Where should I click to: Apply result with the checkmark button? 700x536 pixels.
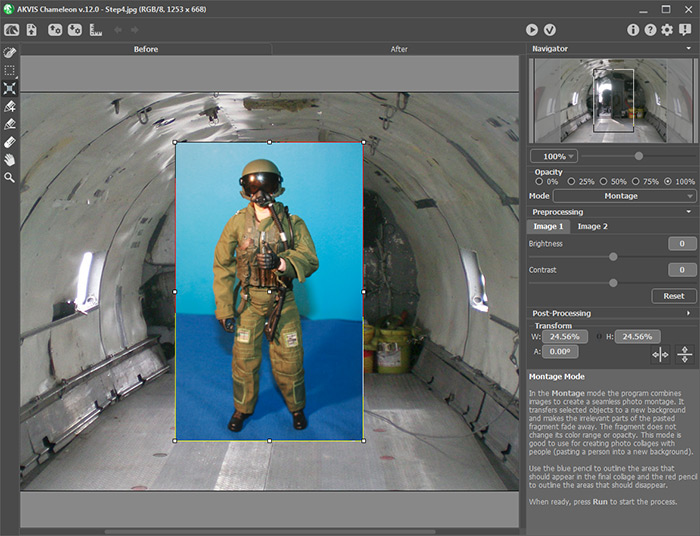[550, 30]
